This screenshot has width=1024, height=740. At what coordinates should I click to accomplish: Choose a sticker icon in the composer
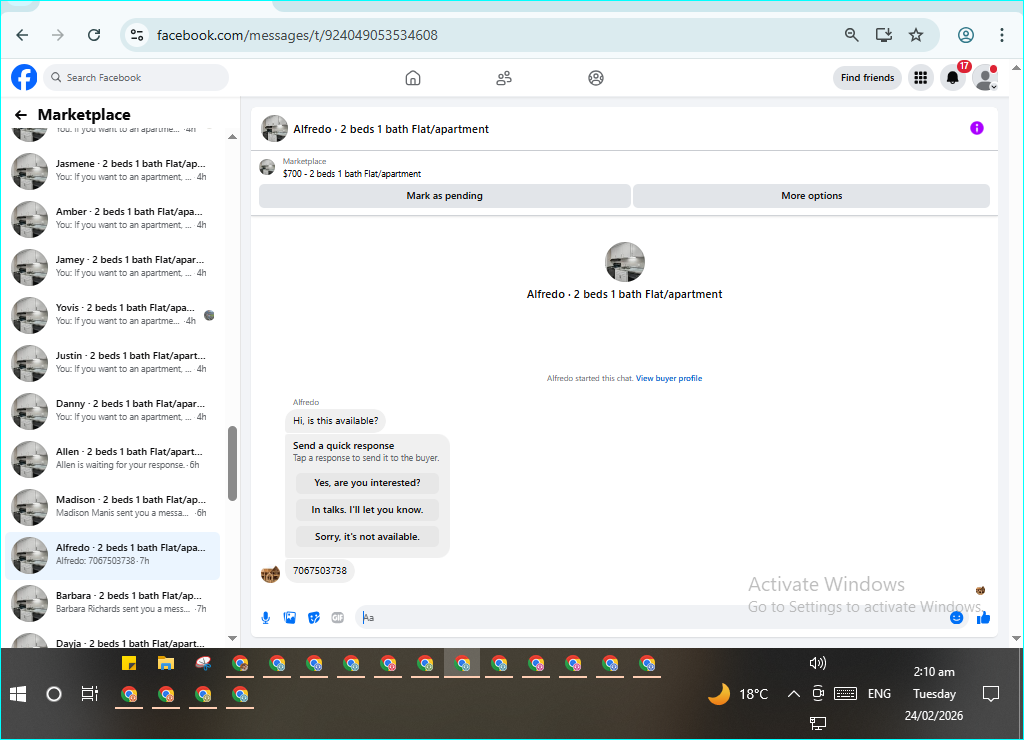click(x=314, y=618)
